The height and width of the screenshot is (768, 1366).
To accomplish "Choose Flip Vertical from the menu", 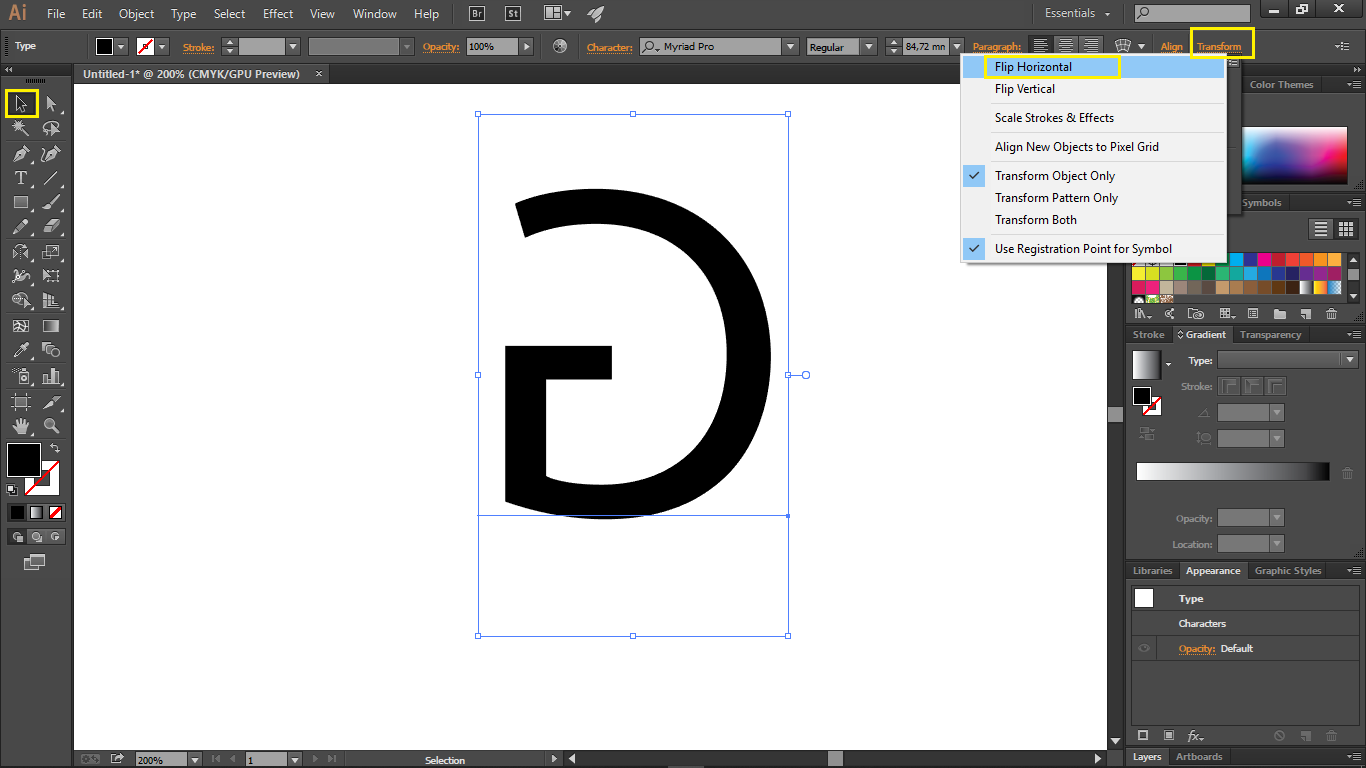I will pyautogui.click(x=1024, y=89).
